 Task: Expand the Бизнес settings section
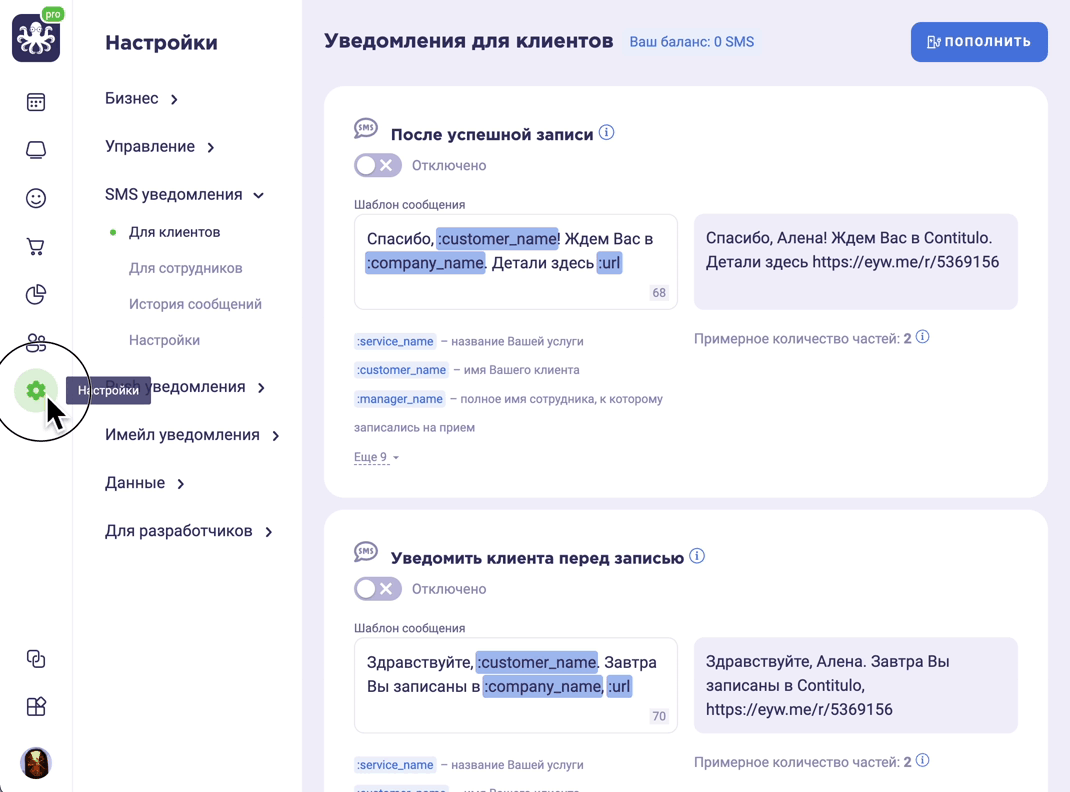[141, 99]
